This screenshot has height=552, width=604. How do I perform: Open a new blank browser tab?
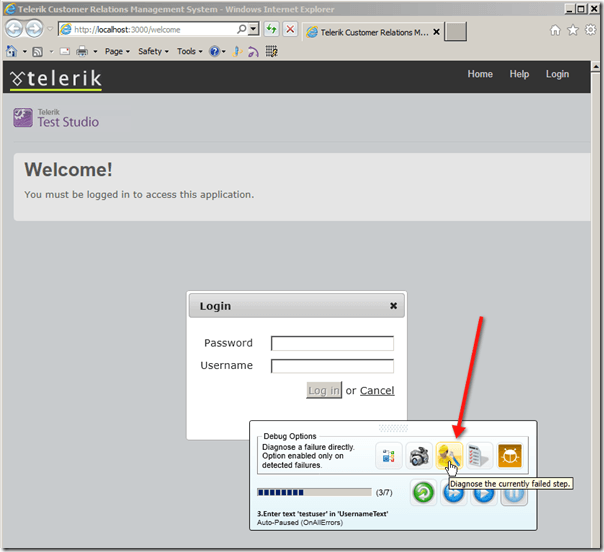coord(455,32)
